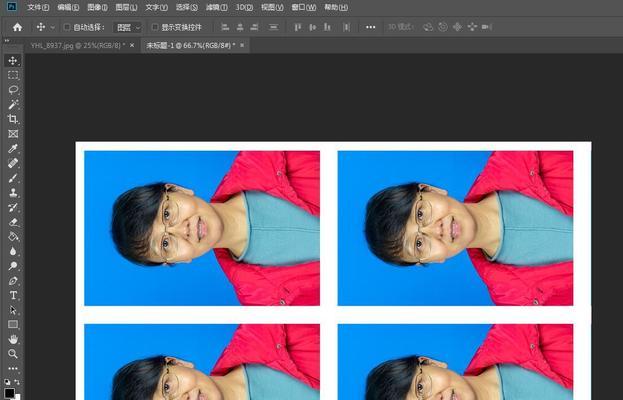Viewport: 623px width, 400px height.
Task: Open the 视图(V) menu
Action: pyautogui.click(x=272, y=7)
